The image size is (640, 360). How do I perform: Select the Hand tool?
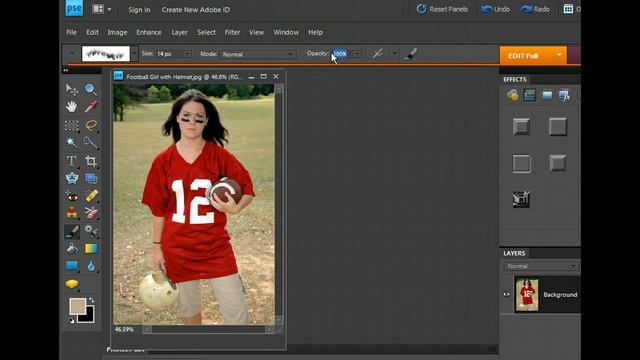(x=71, y=107)
